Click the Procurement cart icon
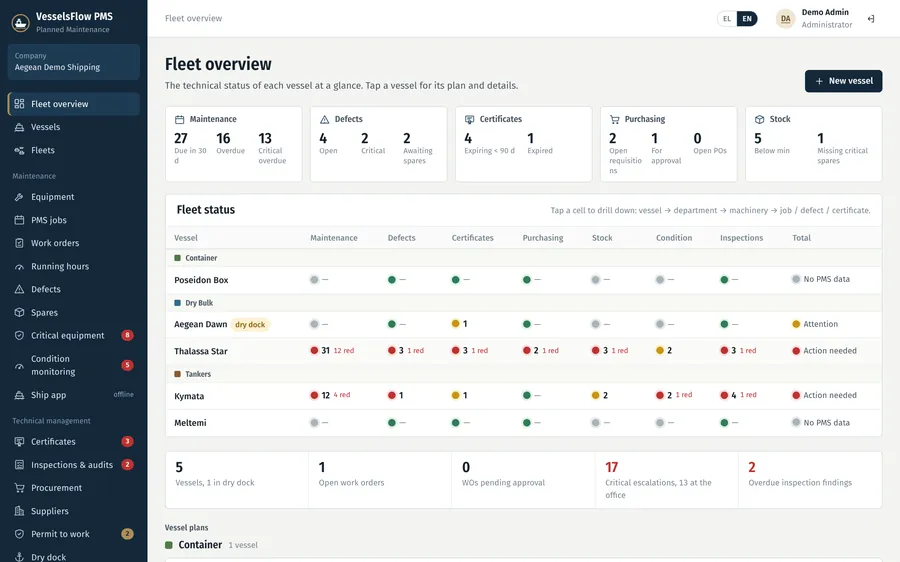Image resolution: width=900 pixels, height=562 pixels. [x=20, y=488]
